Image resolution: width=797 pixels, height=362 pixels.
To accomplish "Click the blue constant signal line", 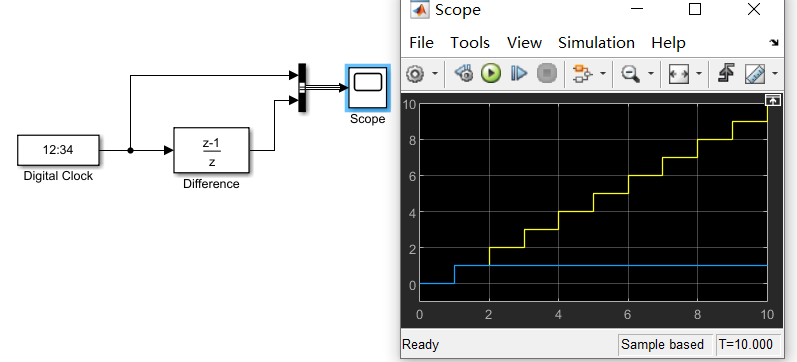I will coord(610,265).
